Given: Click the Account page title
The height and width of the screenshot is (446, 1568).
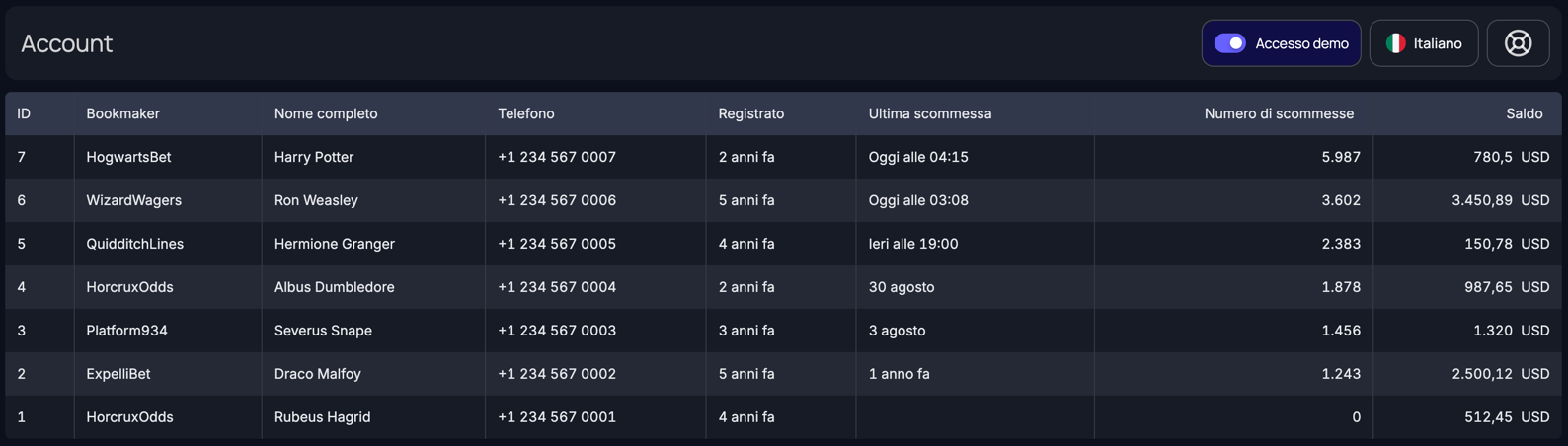Looking at the screenshot, I should pos(66,43).
